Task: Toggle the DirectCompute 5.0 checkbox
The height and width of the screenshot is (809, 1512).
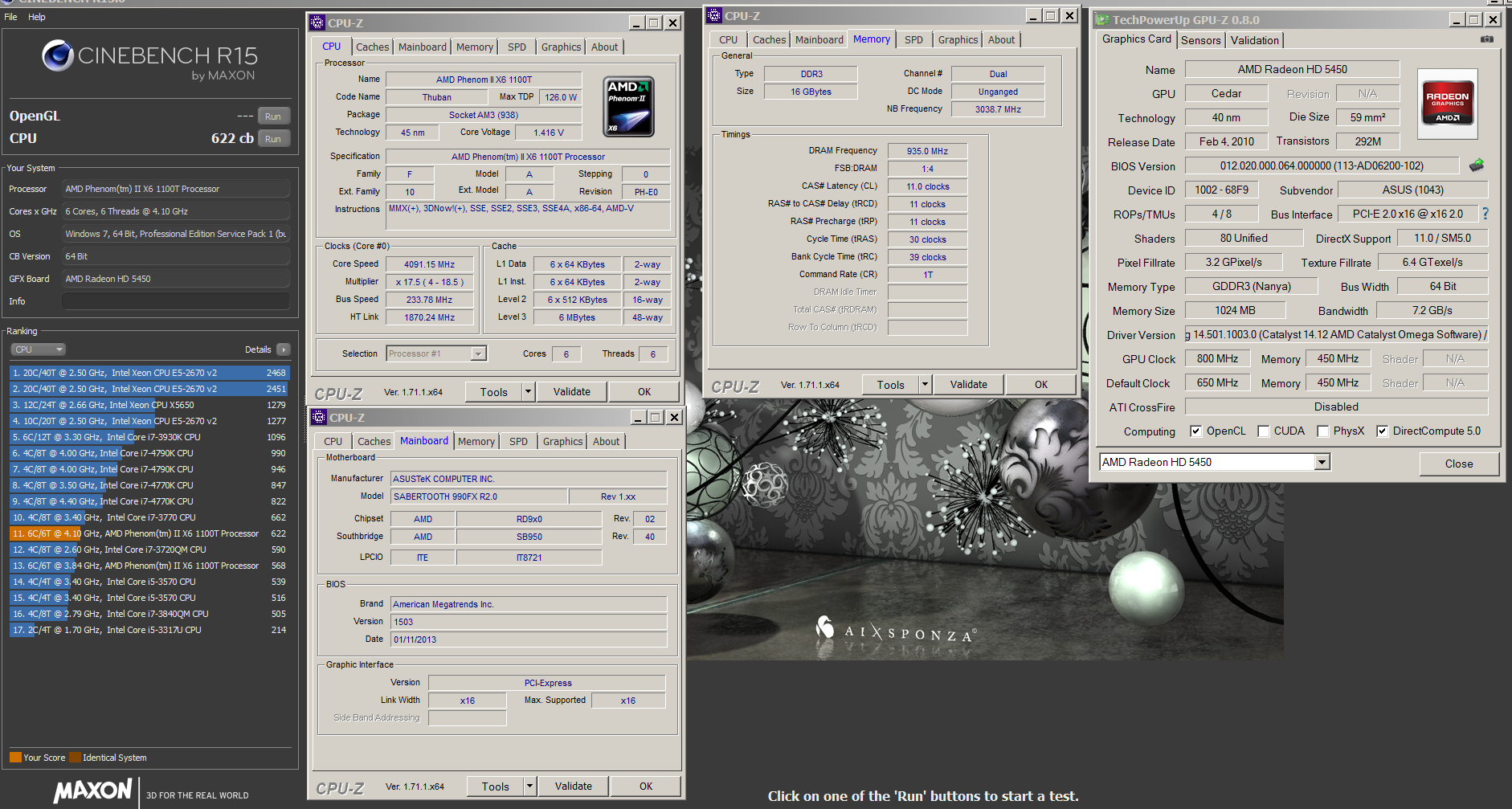Action: (x=1382, y=431)
